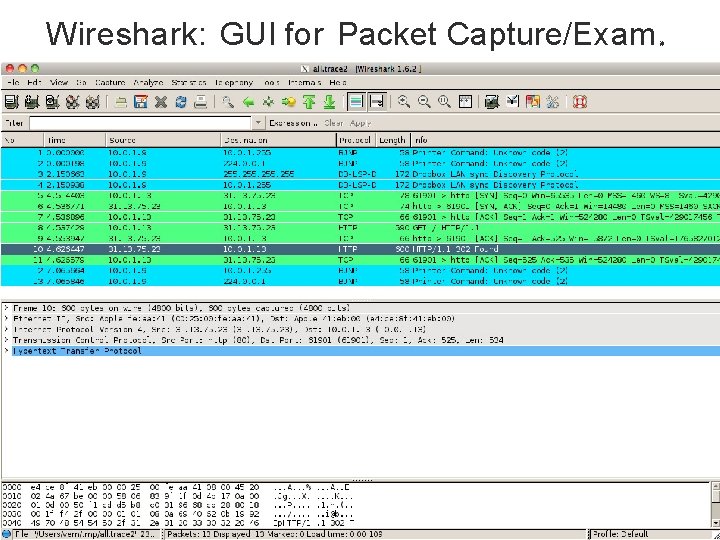Open the list of capture interfaces icon
Image resolution: width=720 pixels, height=540 pixels.
tap(11, 101)
